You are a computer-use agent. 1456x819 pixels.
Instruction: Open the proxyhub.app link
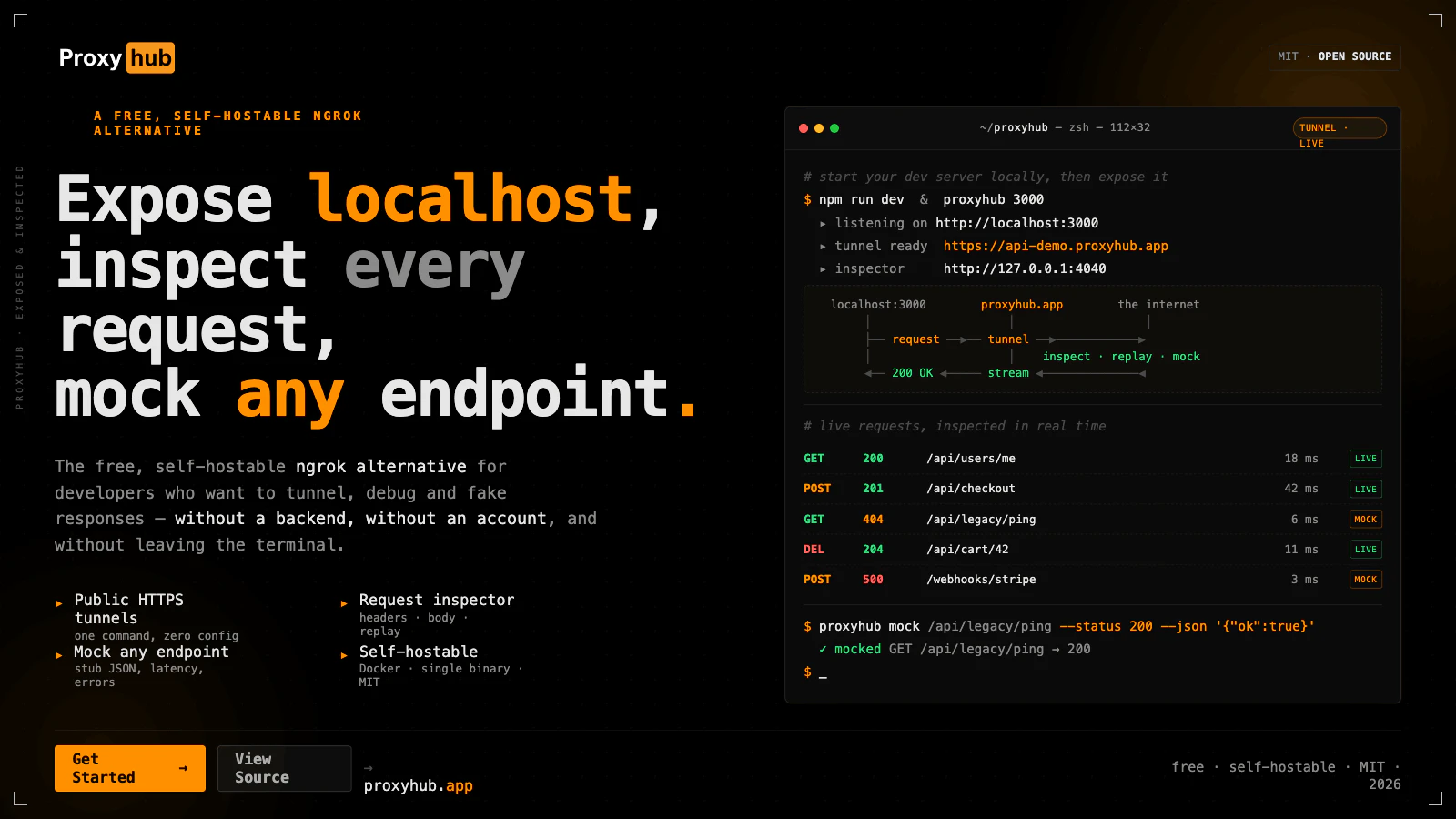coord(419,784)
